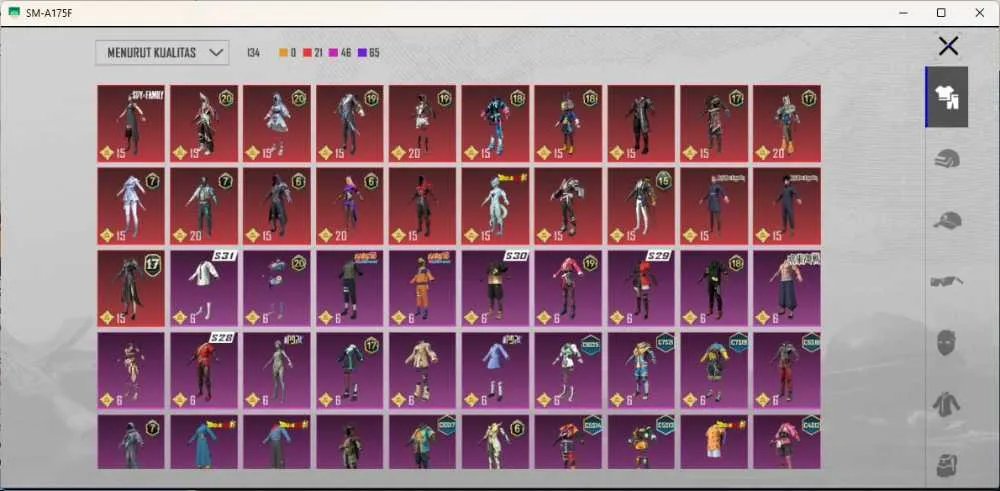Choose the S29 red-hooded outfit
Image resolution: width=1000 pixels, height=491 pixels.
coord(641,288)
